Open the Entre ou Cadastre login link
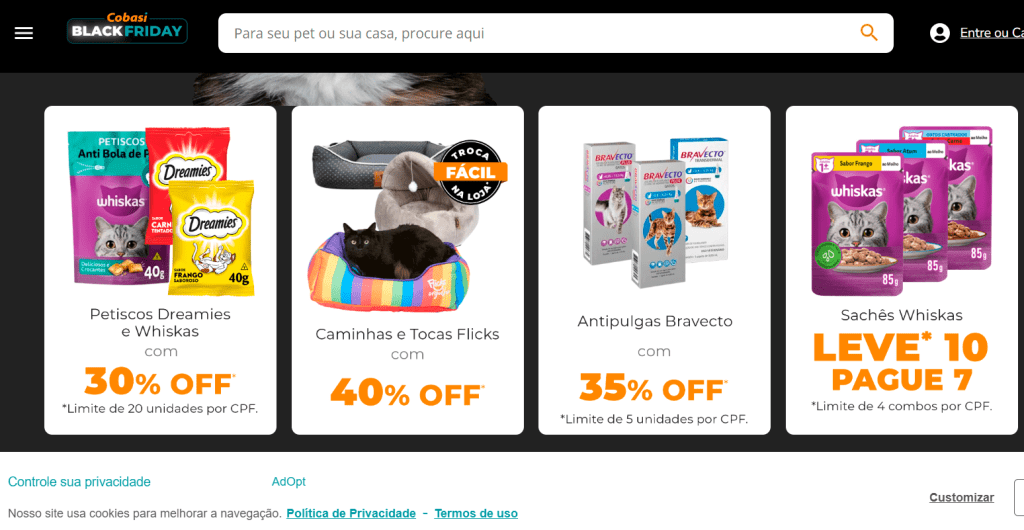This screenshot has width=1024, height=530. tap(991, 33)
